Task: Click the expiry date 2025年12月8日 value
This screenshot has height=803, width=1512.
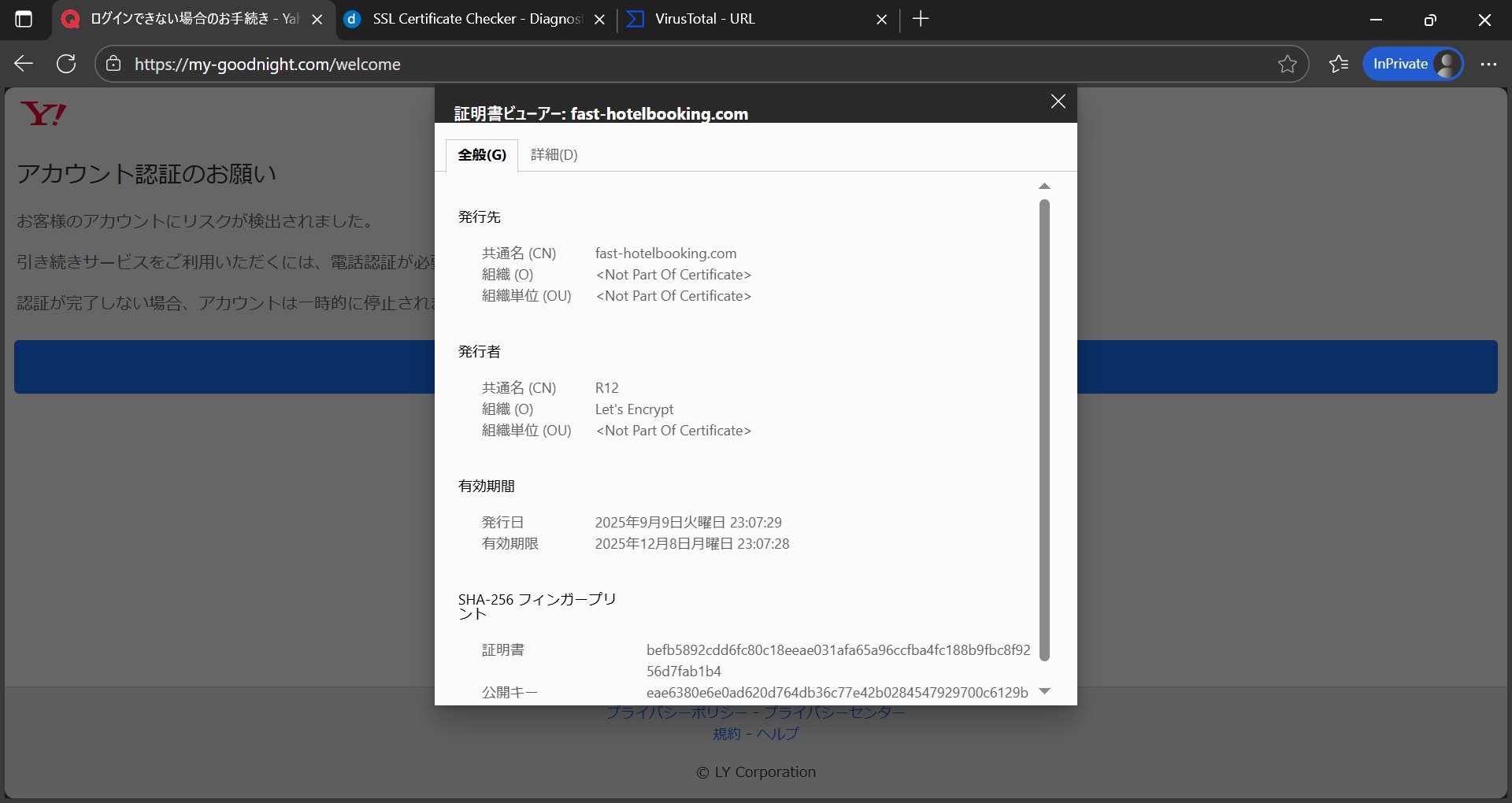Action: (x=691, y=544)
